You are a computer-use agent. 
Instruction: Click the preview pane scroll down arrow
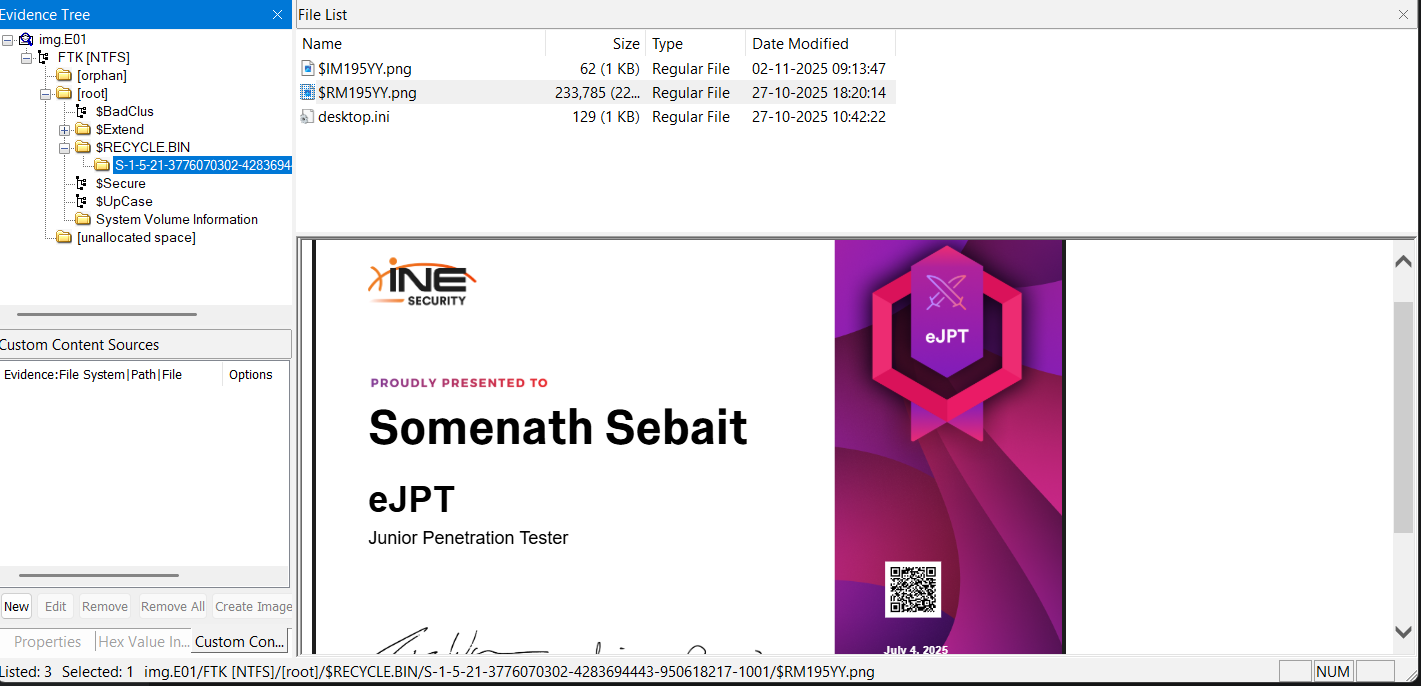pyautogui.click(x=1404, y=632)
